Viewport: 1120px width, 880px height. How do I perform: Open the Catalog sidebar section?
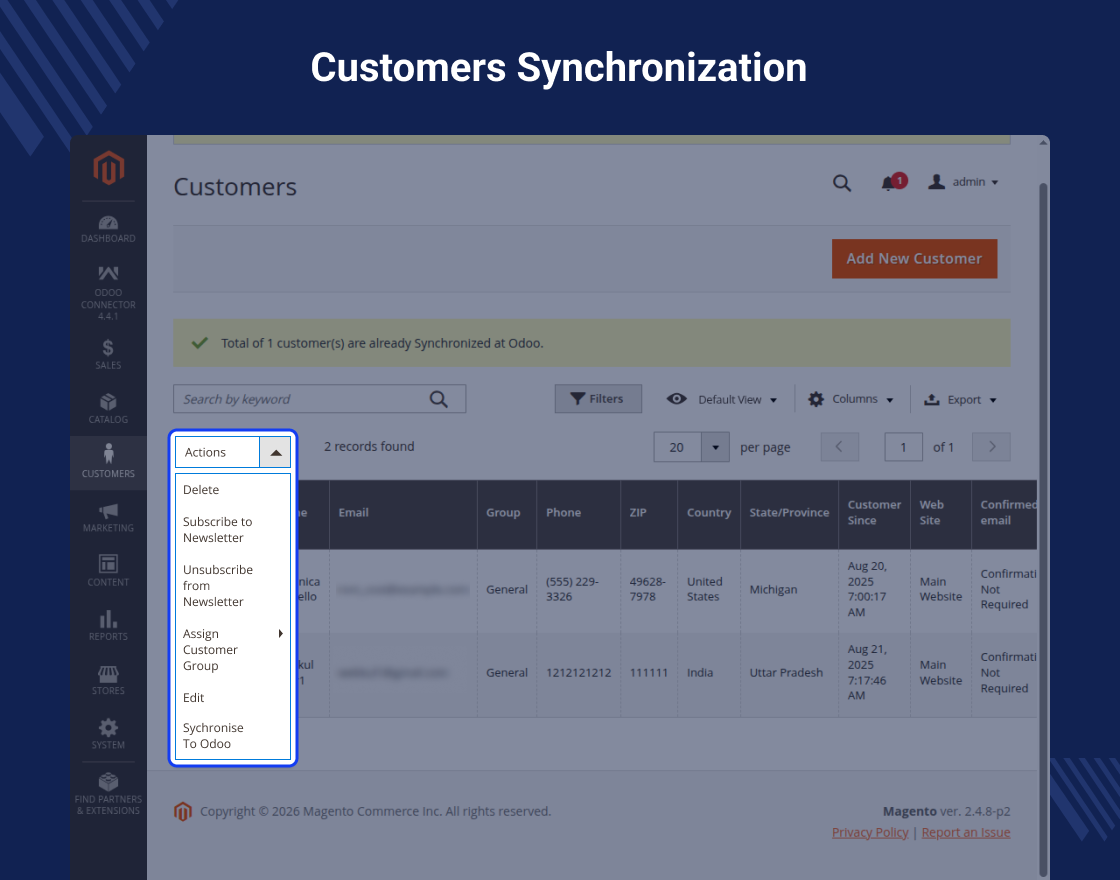click(x=109, y=409)
